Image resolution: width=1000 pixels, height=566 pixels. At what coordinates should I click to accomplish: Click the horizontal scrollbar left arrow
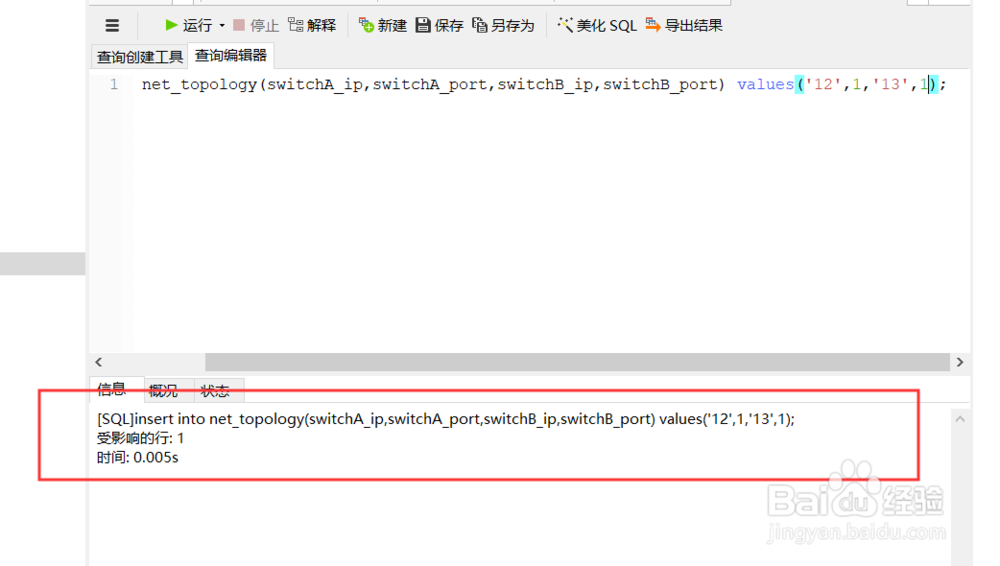(99, 362)
